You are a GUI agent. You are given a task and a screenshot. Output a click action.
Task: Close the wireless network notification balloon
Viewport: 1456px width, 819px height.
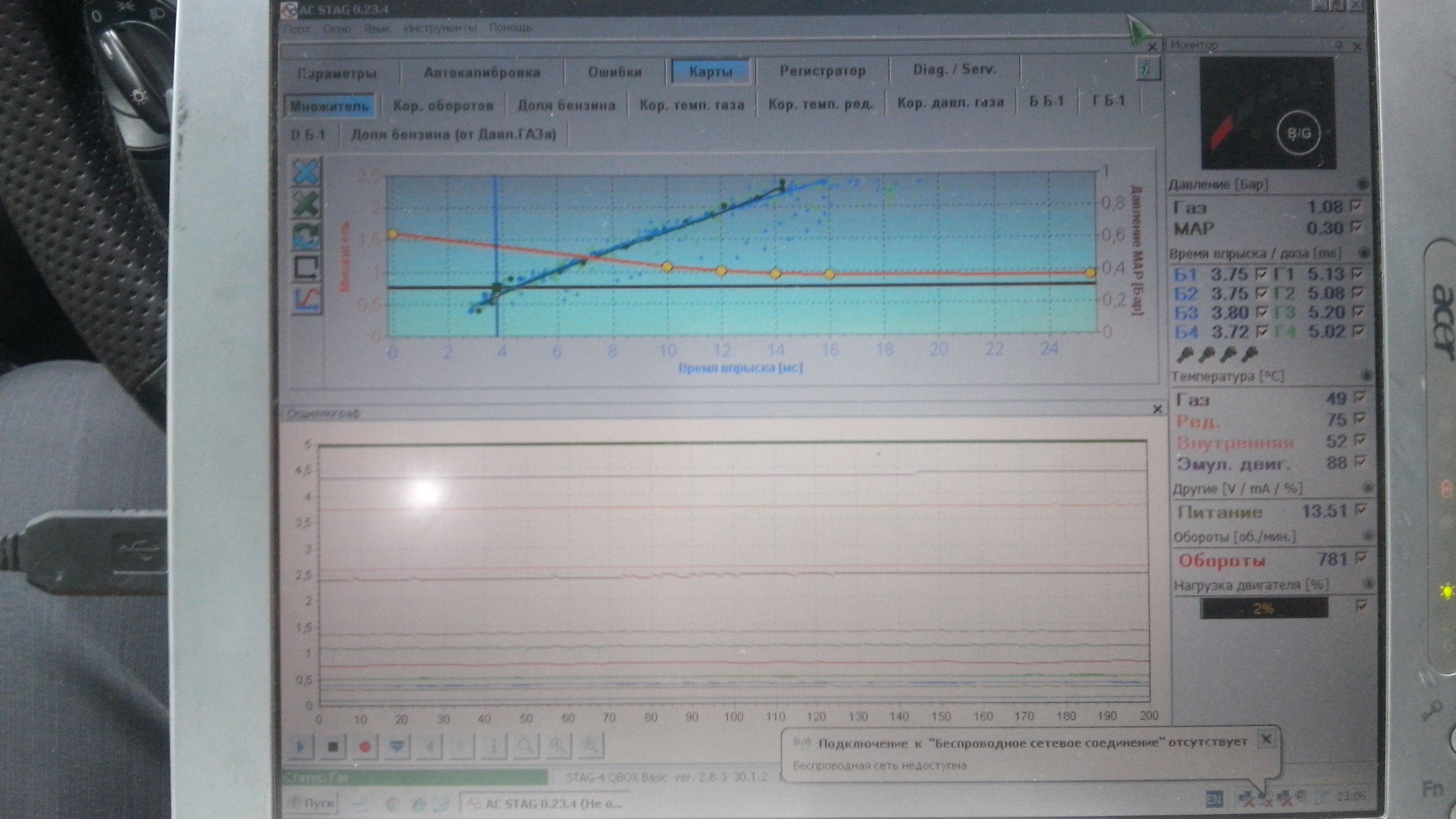(x=1267, y=739)
